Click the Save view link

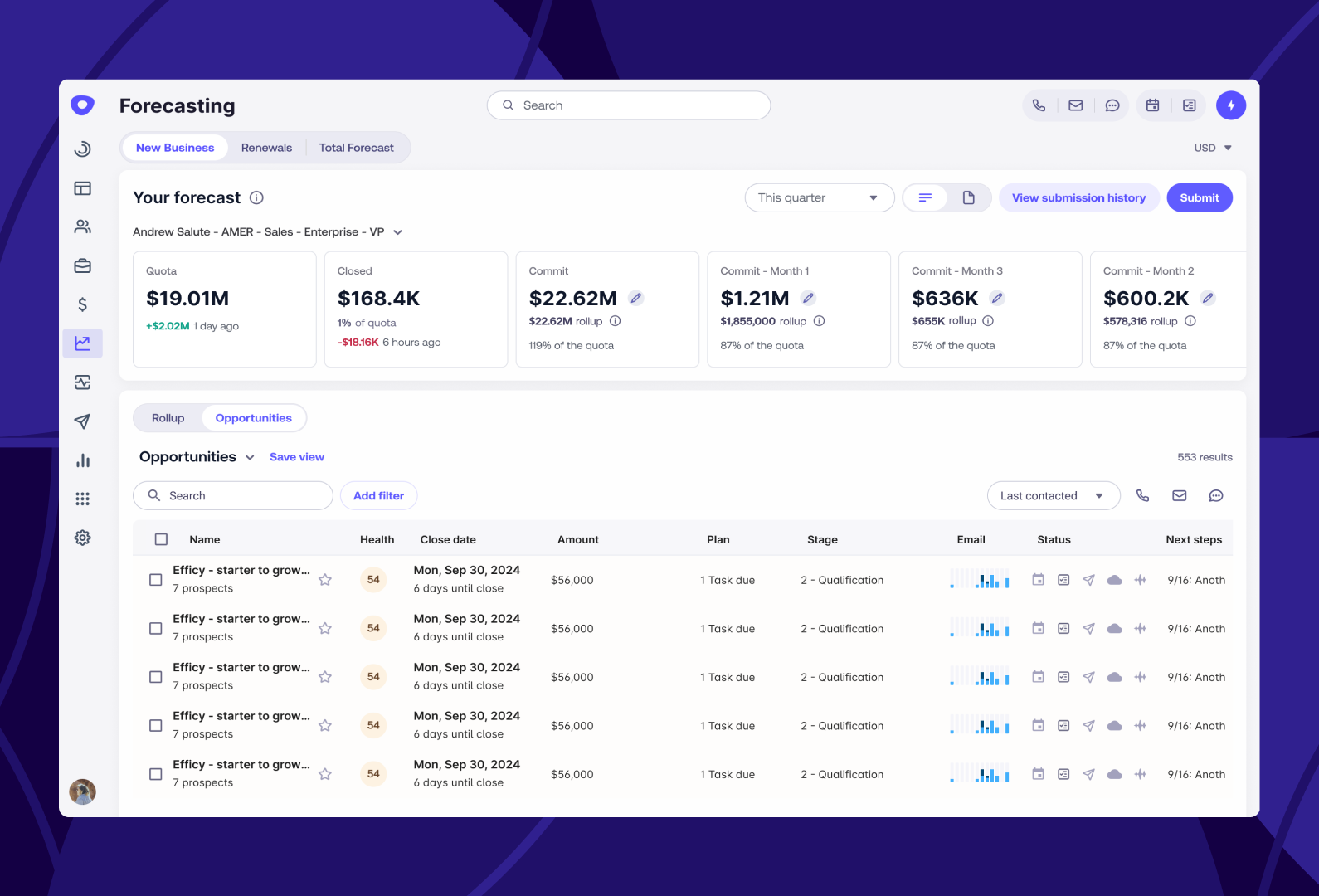pyautogui.click(x=297, y=457)
